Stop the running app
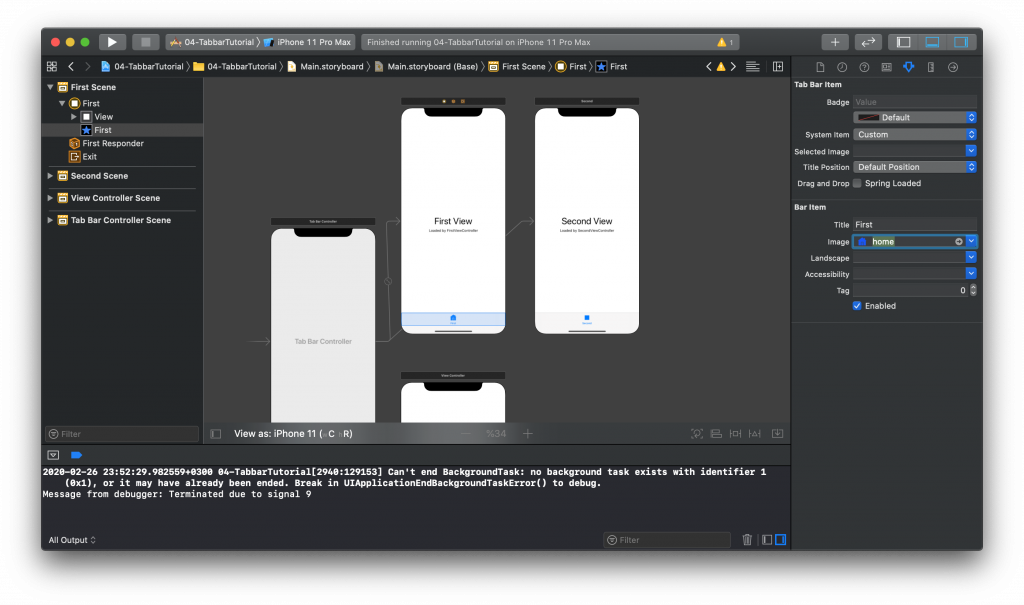 (146, 42)
